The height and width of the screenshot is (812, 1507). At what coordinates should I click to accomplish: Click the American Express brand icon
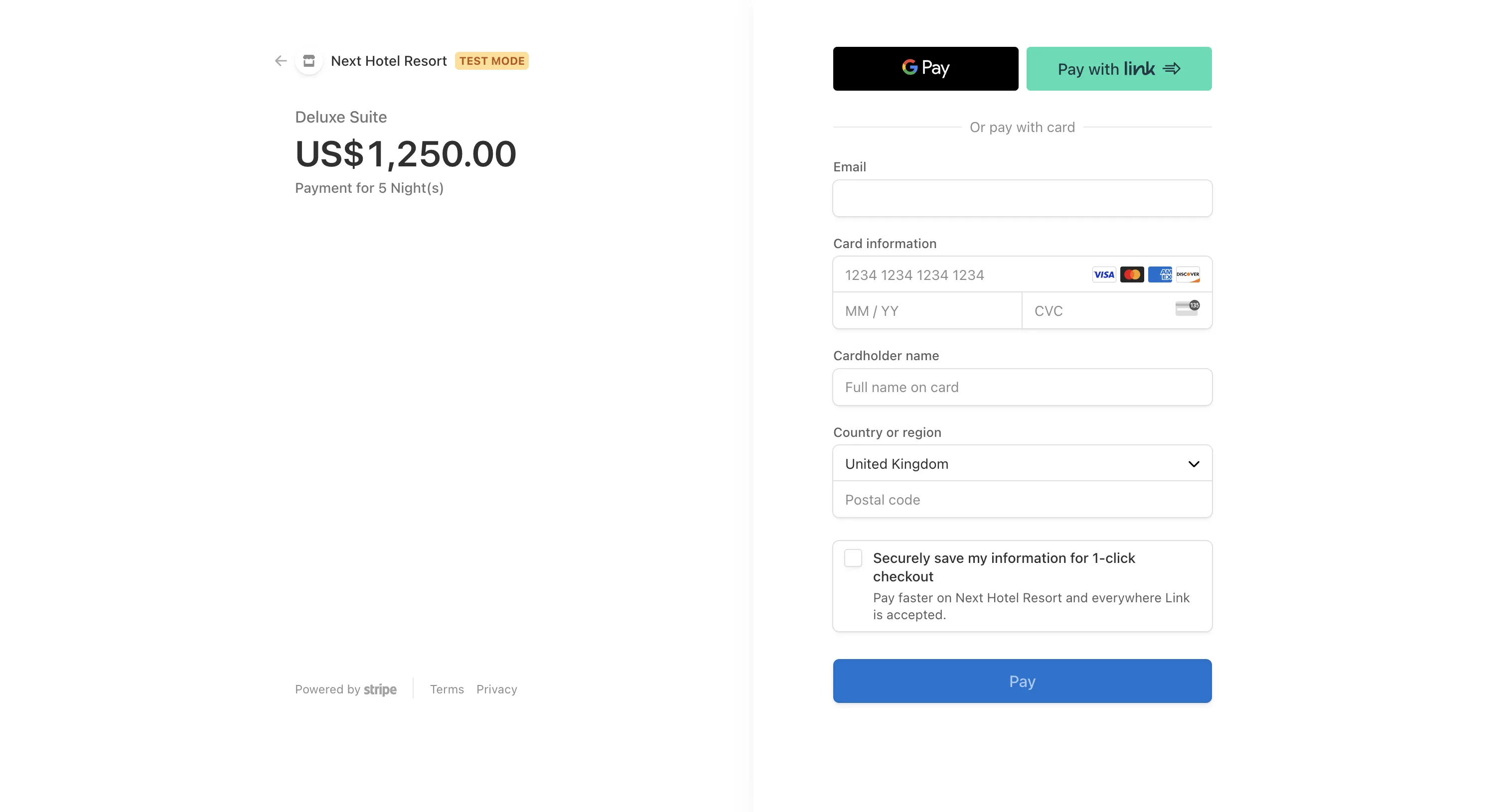[1160, 274]
